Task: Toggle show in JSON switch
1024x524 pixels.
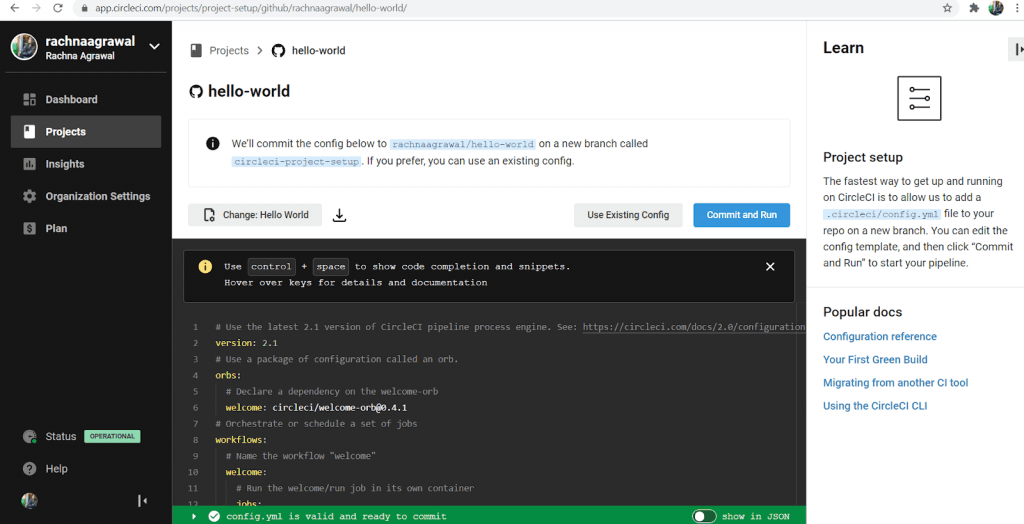Action: click(704, 516)
